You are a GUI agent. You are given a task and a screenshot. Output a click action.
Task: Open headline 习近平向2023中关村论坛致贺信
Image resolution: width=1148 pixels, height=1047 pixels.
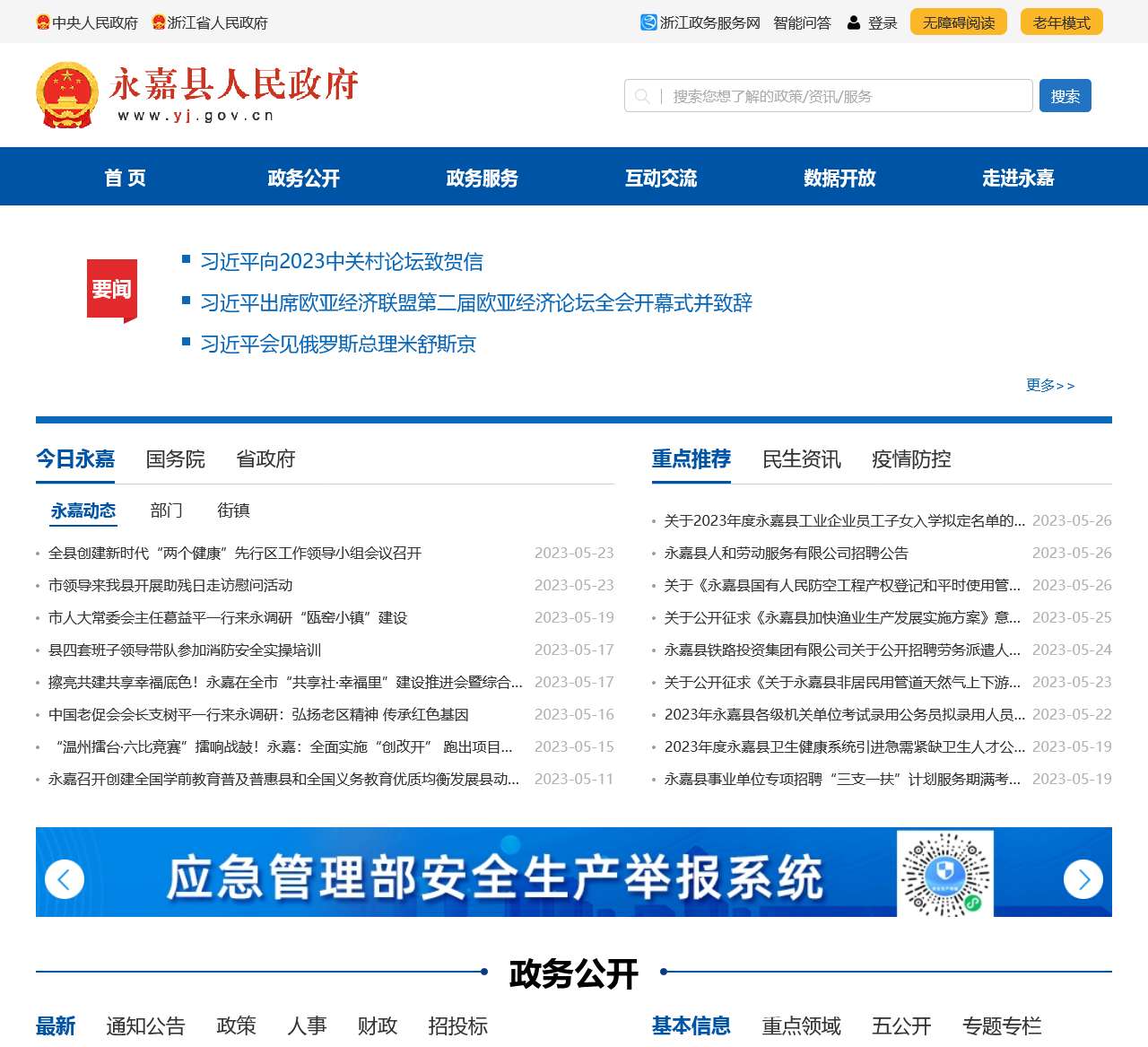[342, 262]
